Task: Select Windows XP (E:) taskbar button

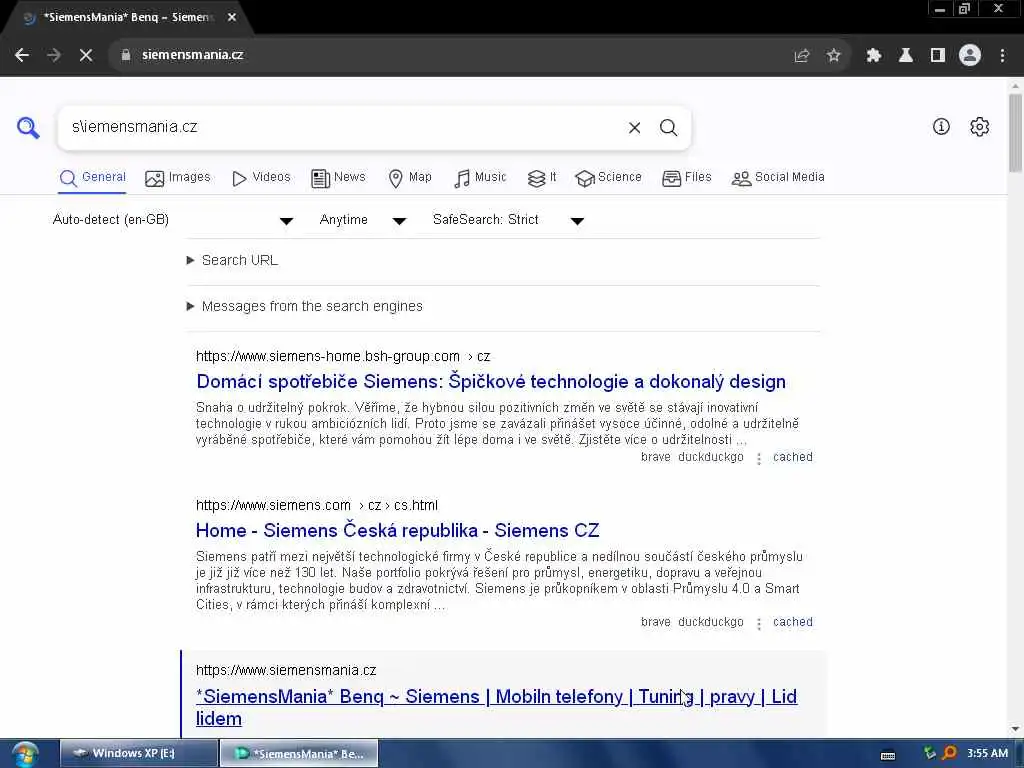Action: coord(138,754)
